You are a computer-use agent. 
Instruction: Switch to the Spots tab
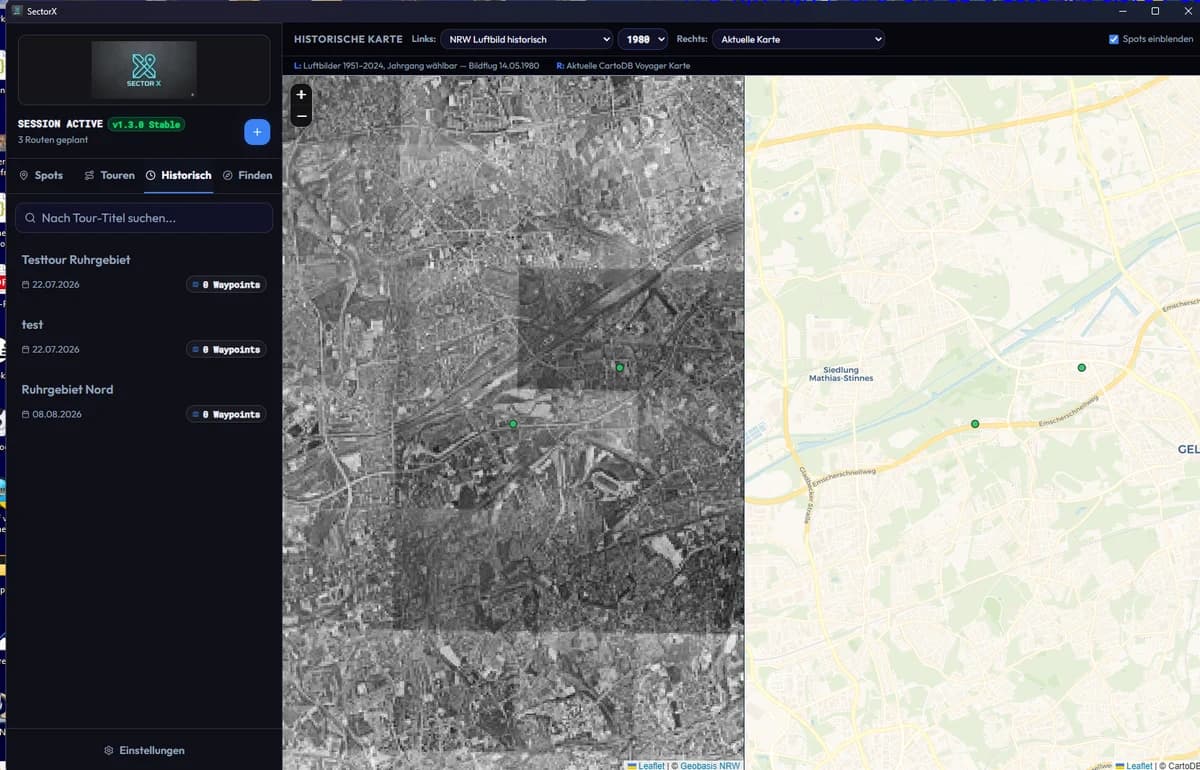(x=41, y=175)
